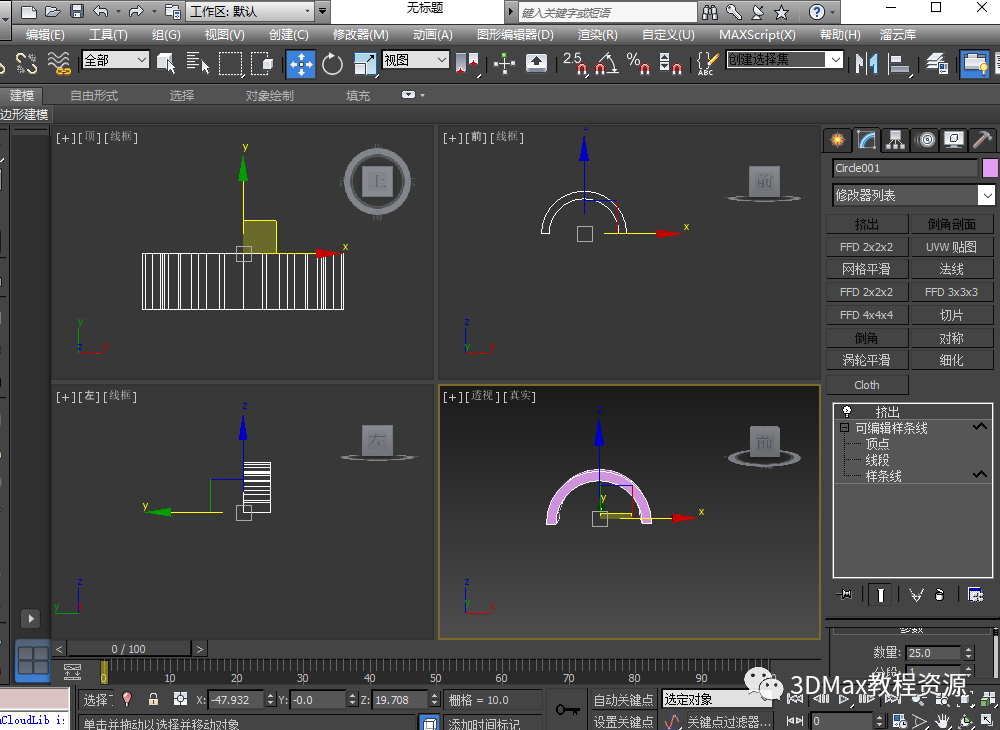Open the 修改器(M) menu
This screenshot has width=1000, height=730.
click(360, 34)
